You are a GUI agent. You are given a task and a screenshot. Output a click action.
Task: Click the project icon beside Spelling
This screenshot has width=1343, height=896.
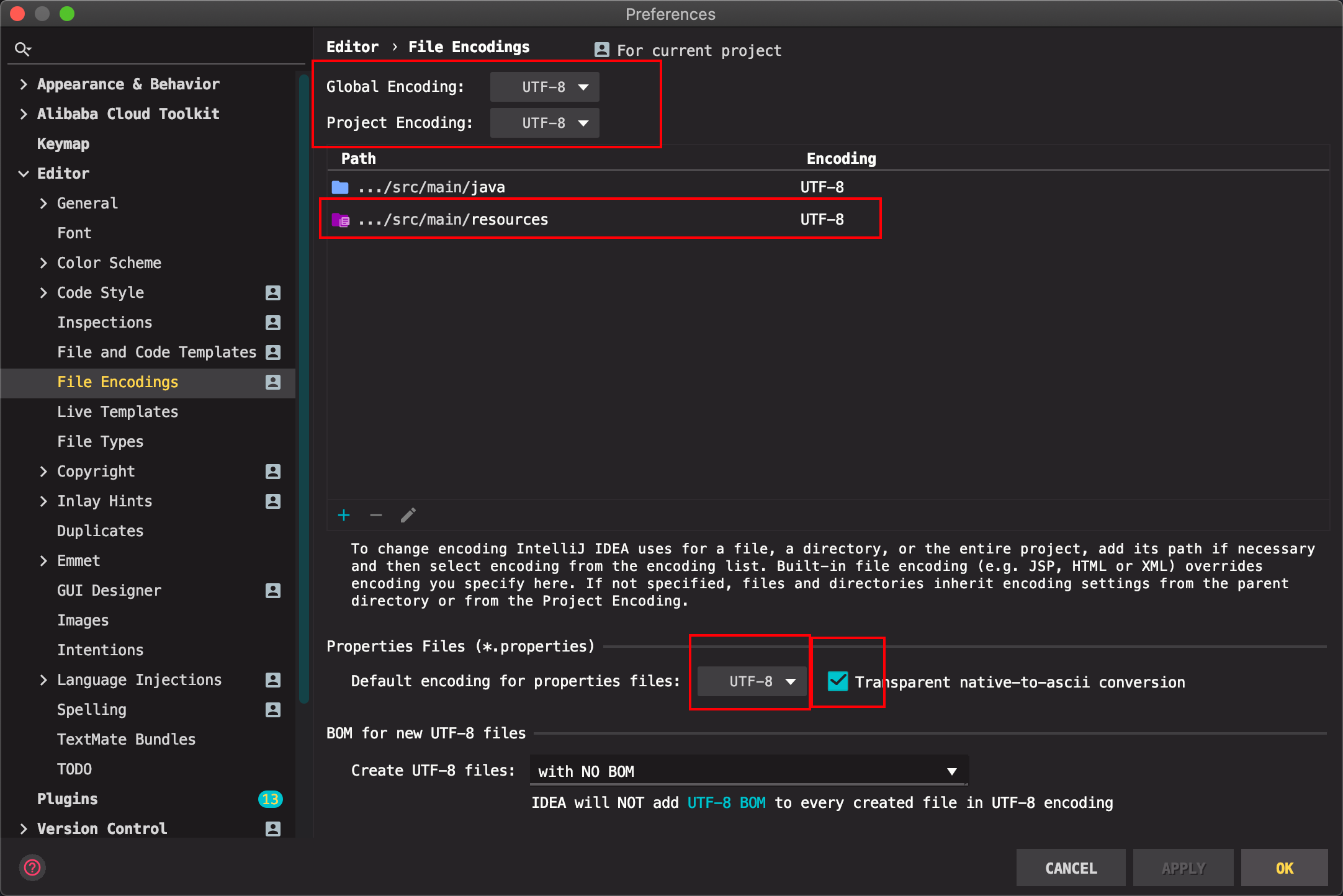[x=273, y=710]
